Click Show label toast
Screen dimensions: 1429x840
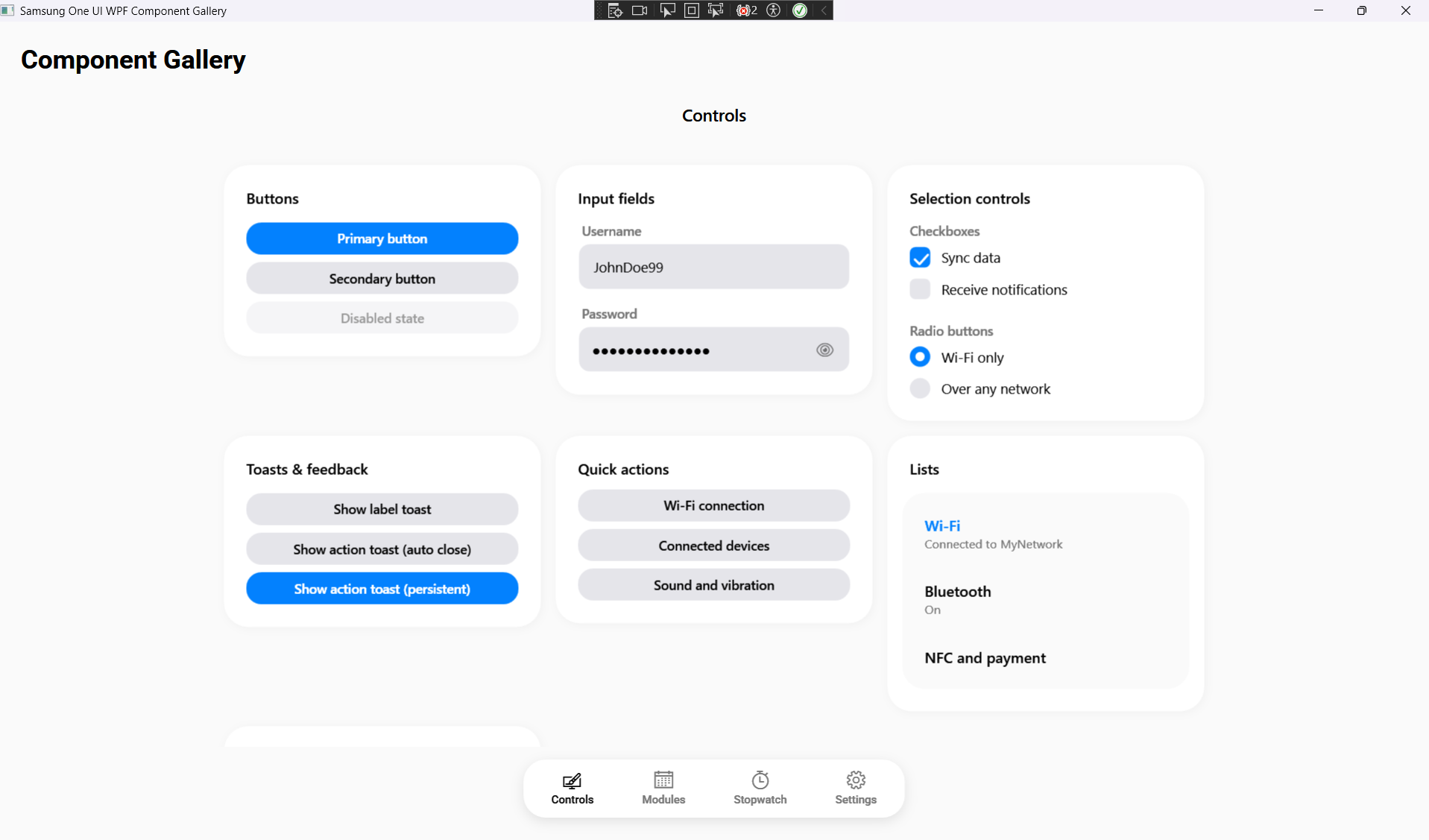(382, 509)
